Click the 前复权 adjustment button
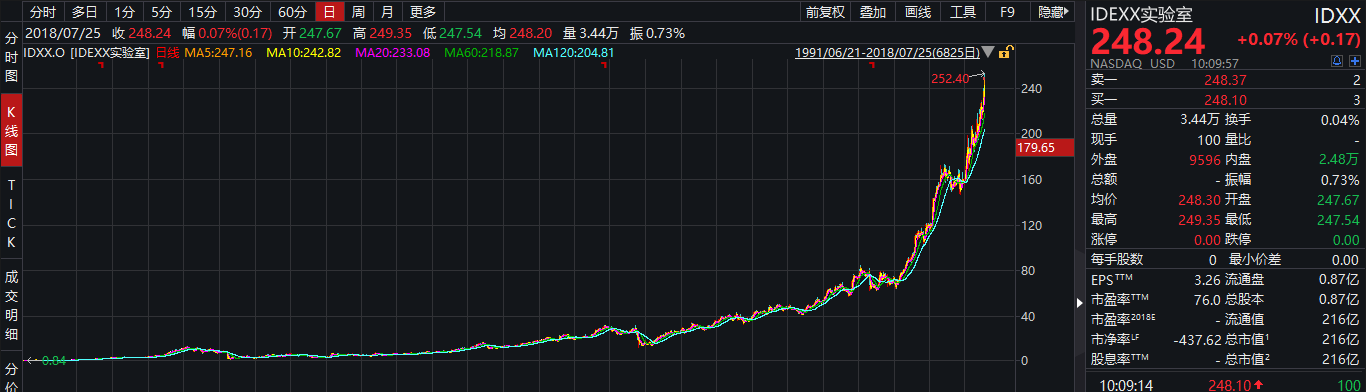 click(825, 12)
